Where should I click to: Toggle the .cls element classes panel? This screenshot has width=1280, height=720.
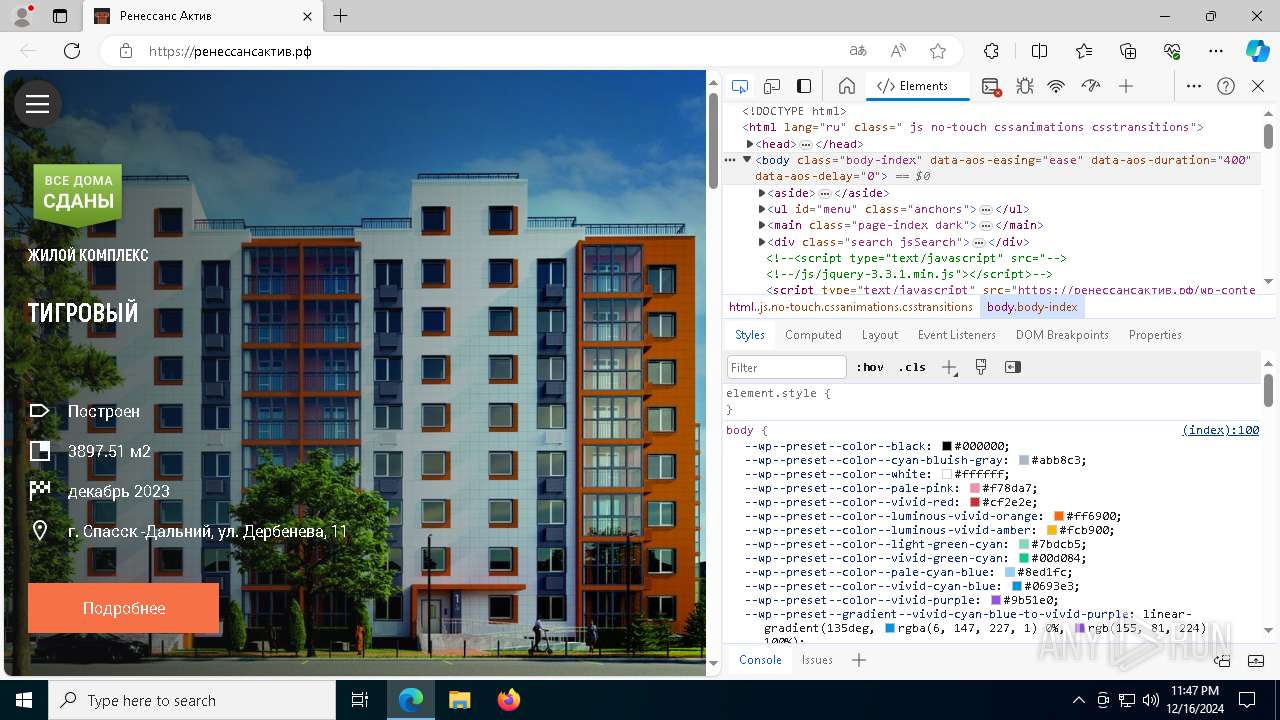pos(912,367)
